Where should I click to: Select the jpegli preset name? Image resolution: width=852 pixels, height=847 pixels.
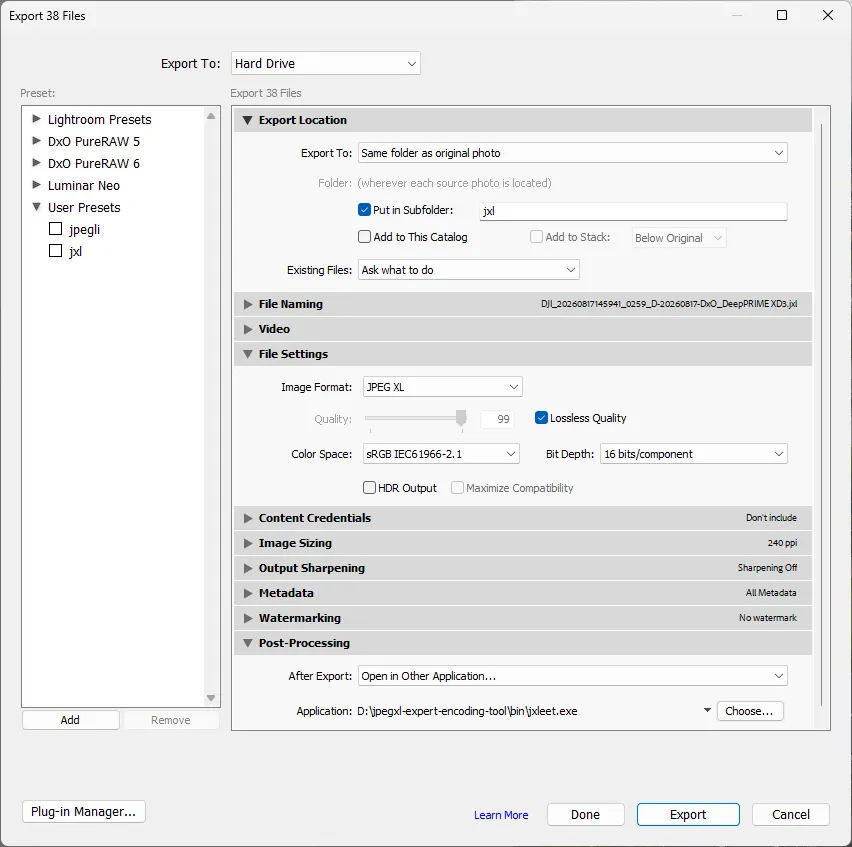point(84,230)
